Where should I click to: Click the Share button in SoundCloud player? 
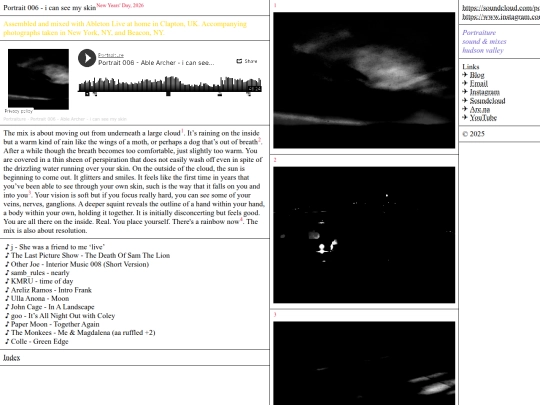click(x=247, y=61)
